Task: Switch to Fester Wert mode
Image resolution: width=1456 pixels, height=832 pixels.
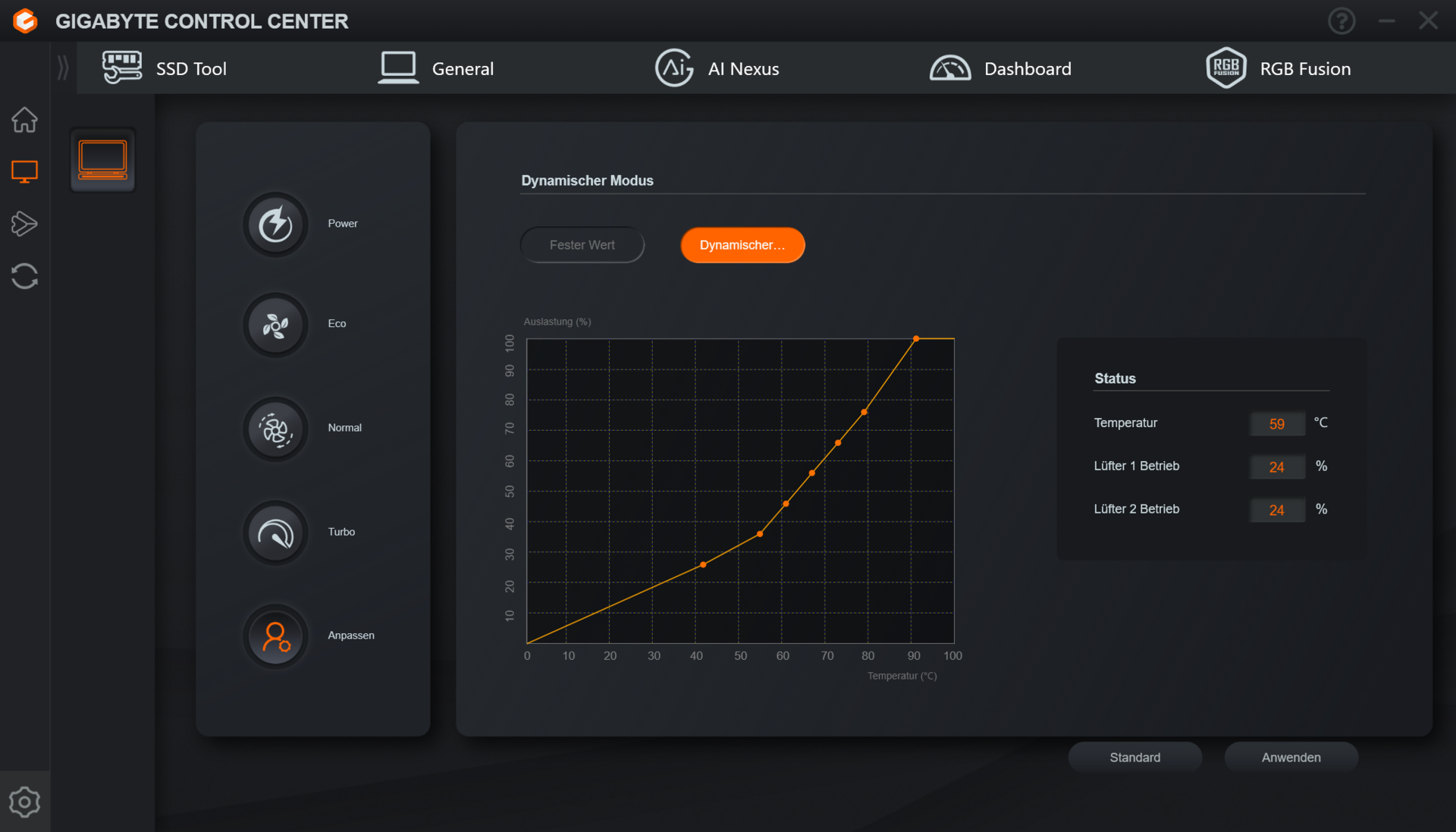Action: point(582,245)
